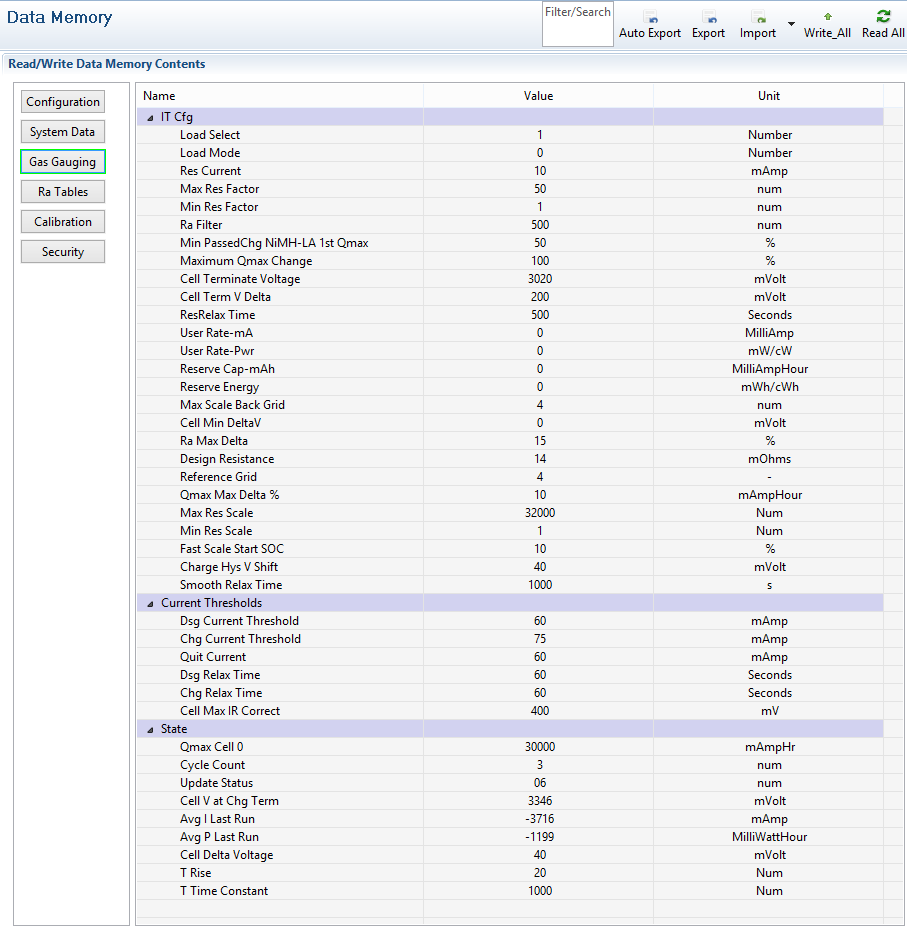Select the Load Mode value cell
This screenshot has width=907, height=930.
(539, 153)
